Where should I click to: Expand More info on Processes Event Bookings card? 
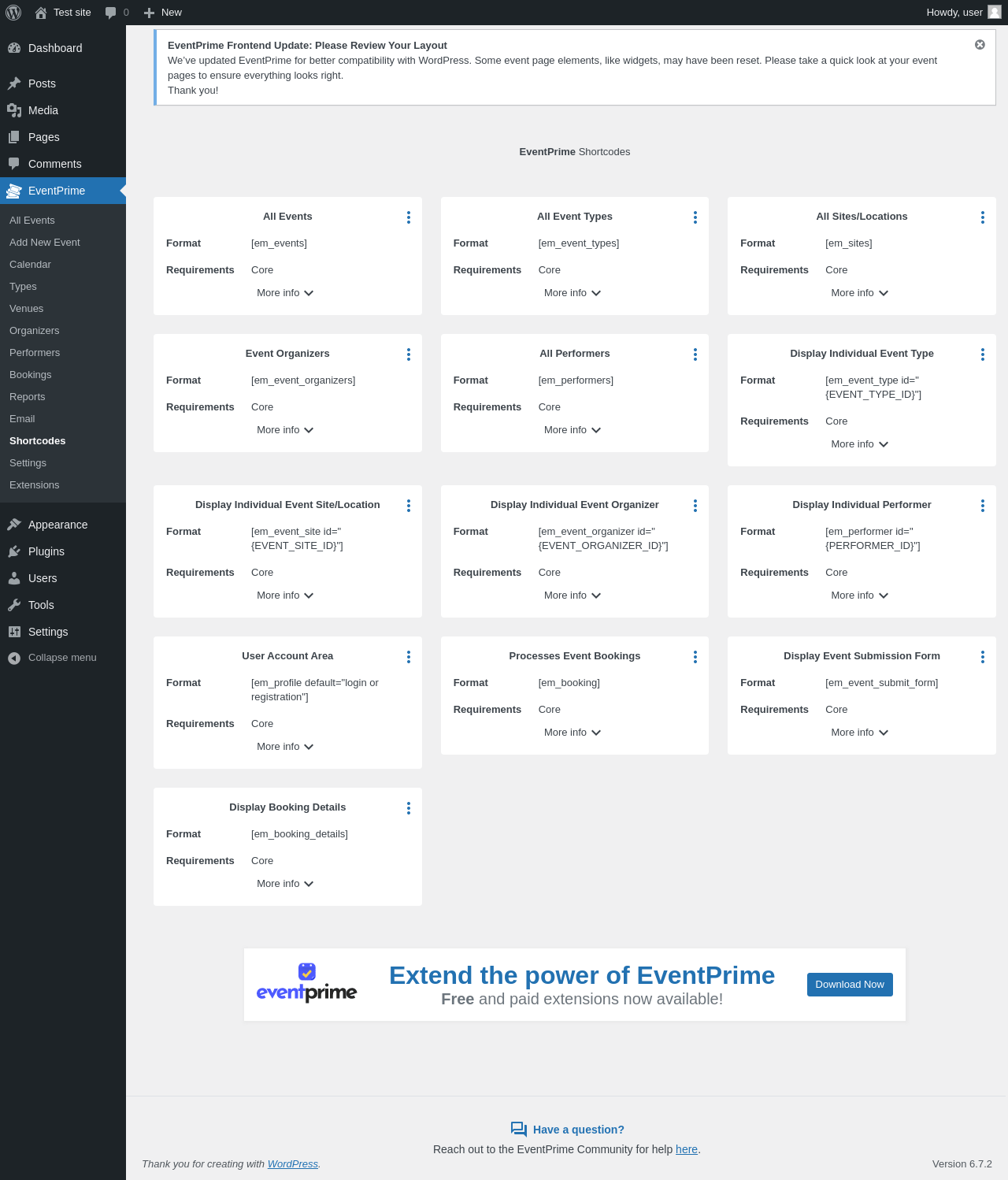click(x=573, y=733)
